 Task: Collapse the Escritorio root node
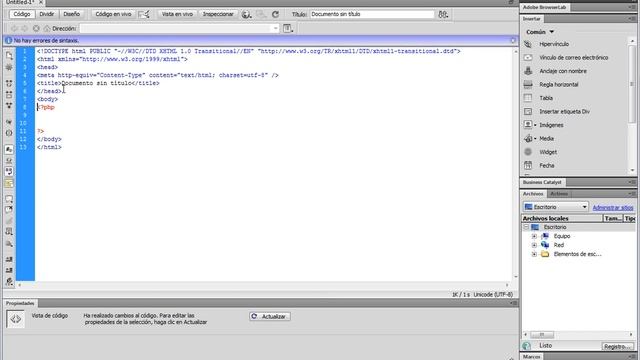(526, 227)
